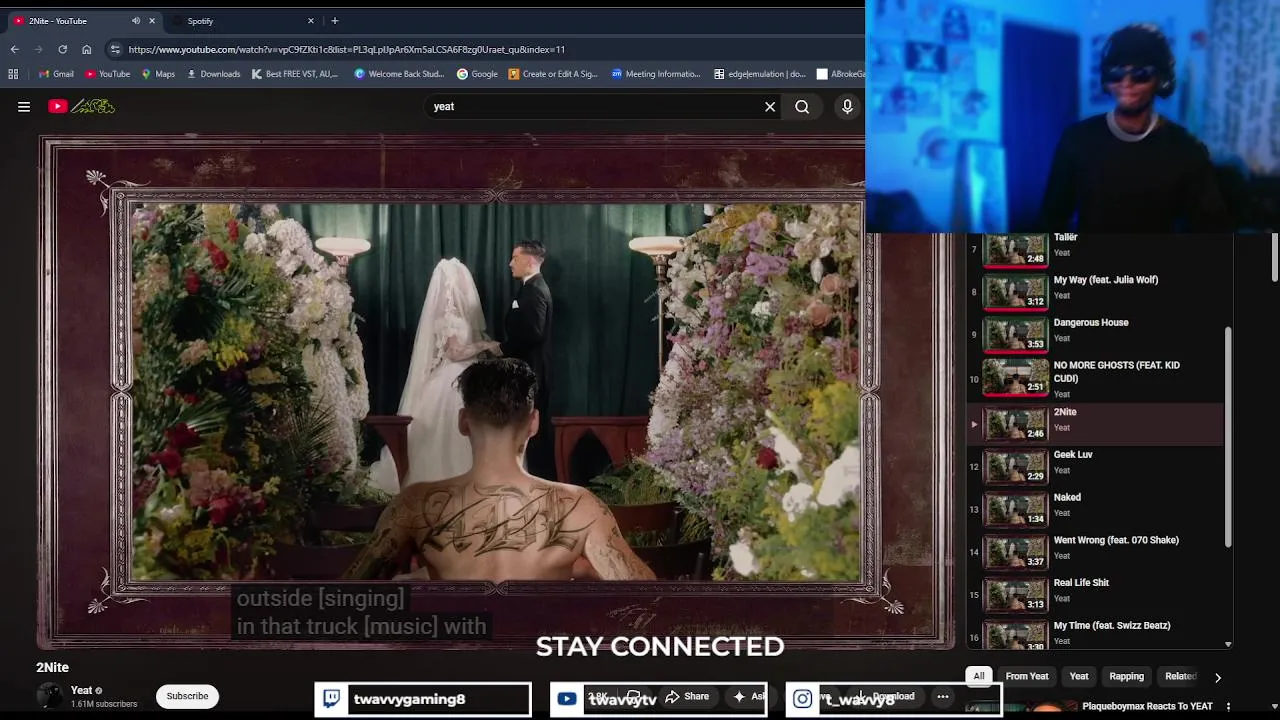Open the 'Meeting Informatio...' bookmark
1280x720 pixels.
[x=656, y=74]
